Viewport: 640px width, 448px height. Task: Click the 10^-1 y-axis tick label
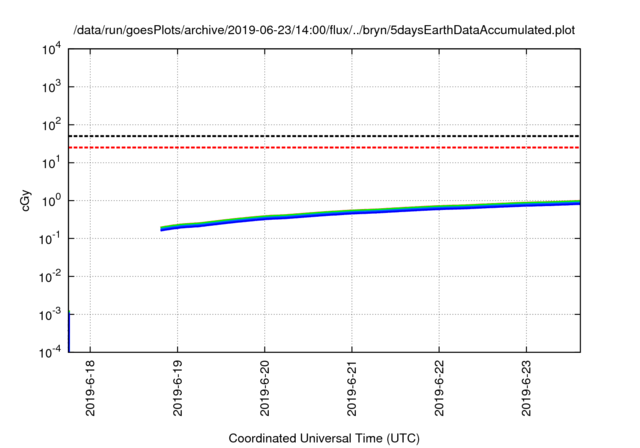50,239
